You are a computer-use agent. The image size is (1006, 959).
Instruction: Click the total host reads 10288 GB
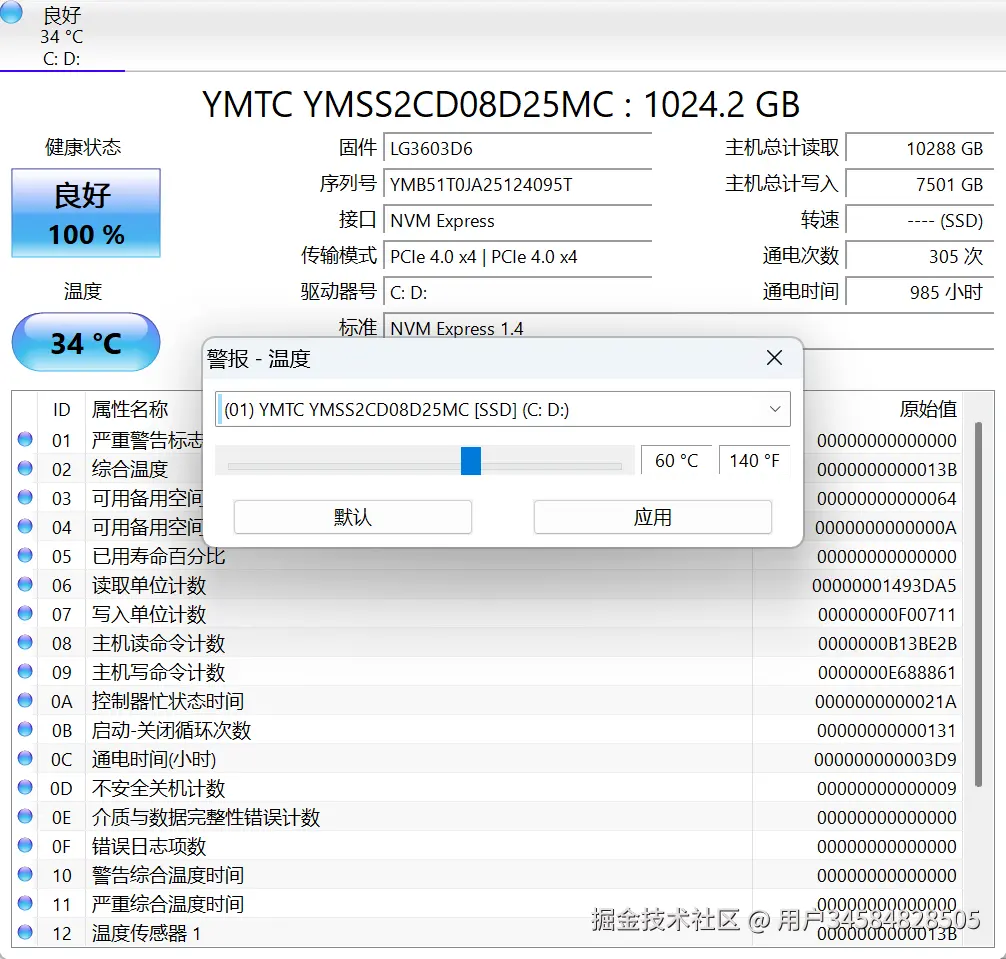[x=919, y=149]
